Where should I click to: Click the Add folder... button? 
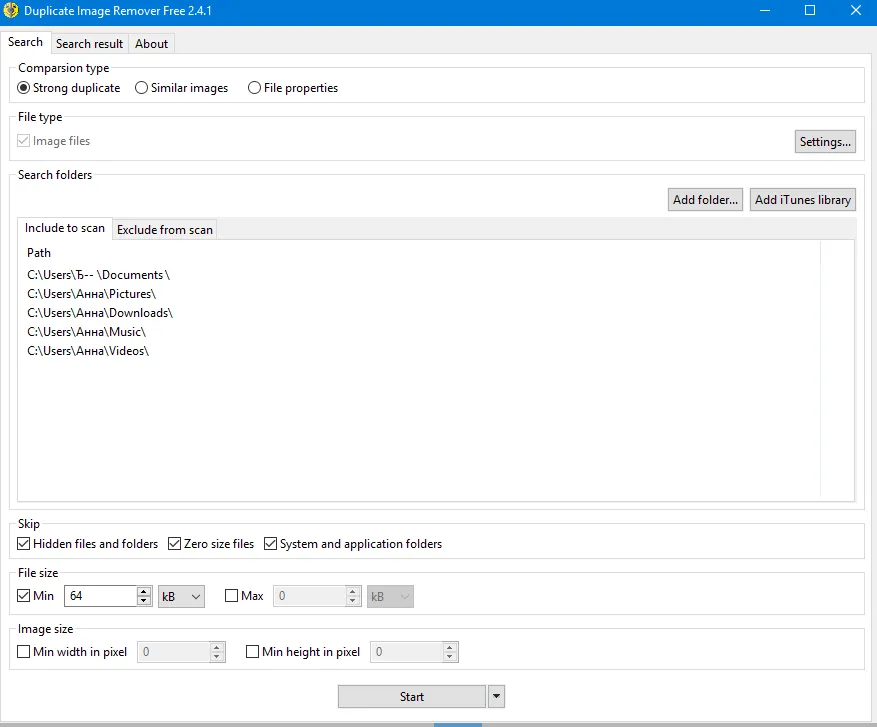706,200
